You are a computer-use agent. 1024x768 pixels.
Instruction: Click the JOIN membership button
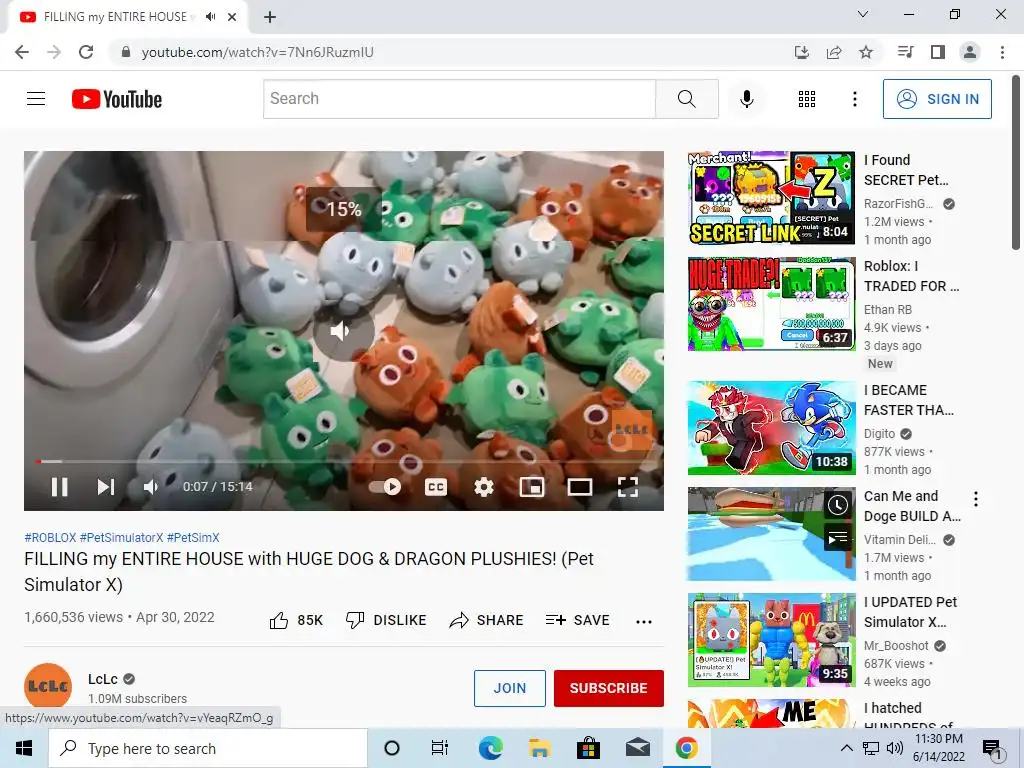509,688
